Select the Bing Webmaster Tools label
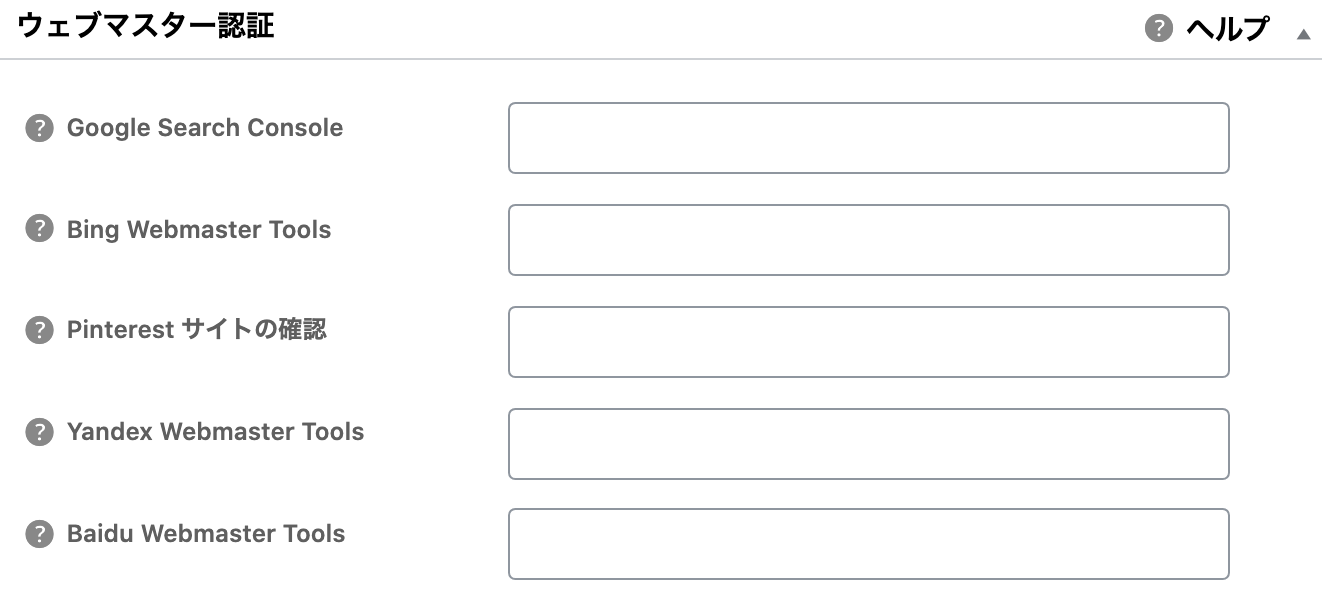This screenshot has height=610, width=1322. click(x=199, y=229)
